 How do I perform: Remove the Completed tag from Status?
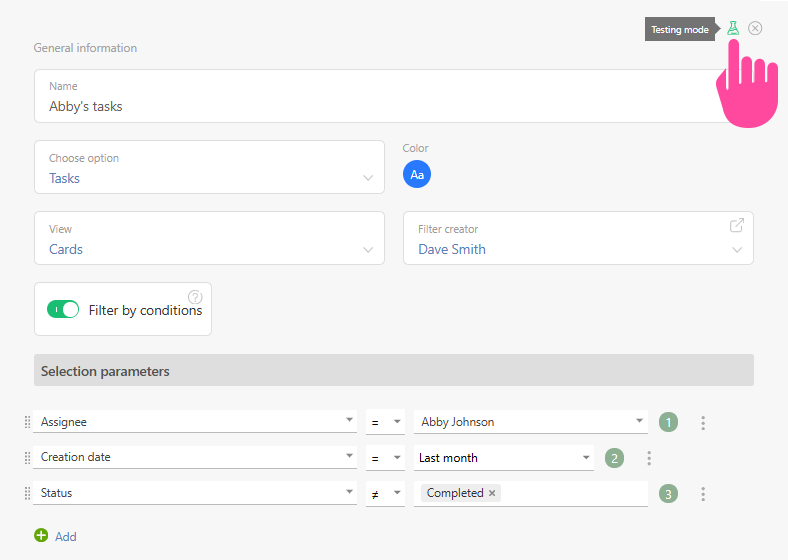pyautogui.click(x=492, y=493)
